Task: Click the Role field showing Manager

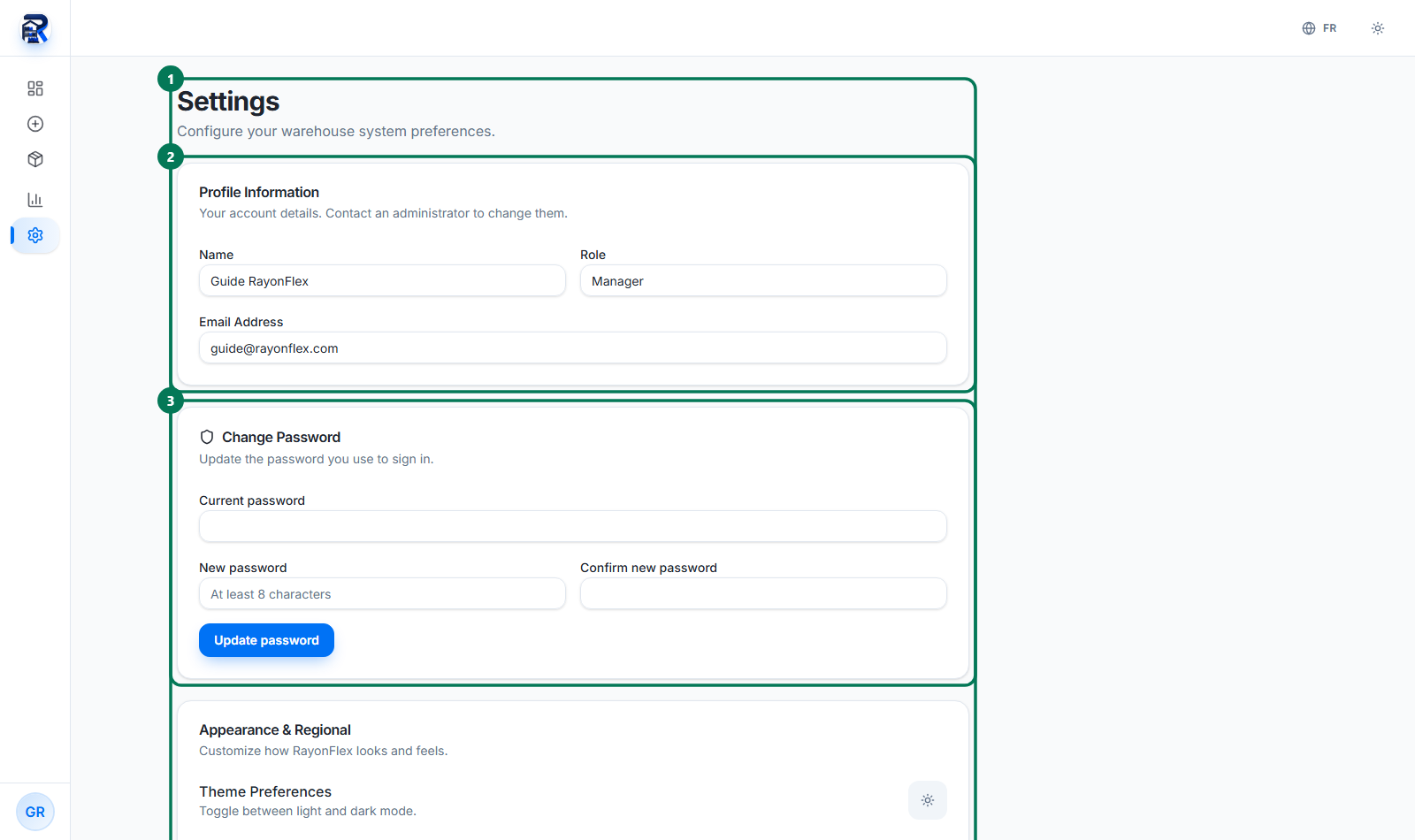Action: tap(763, 281)
